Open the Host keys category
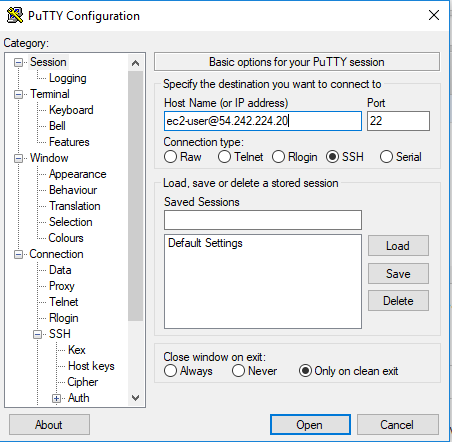 click(x=91, y=366)
